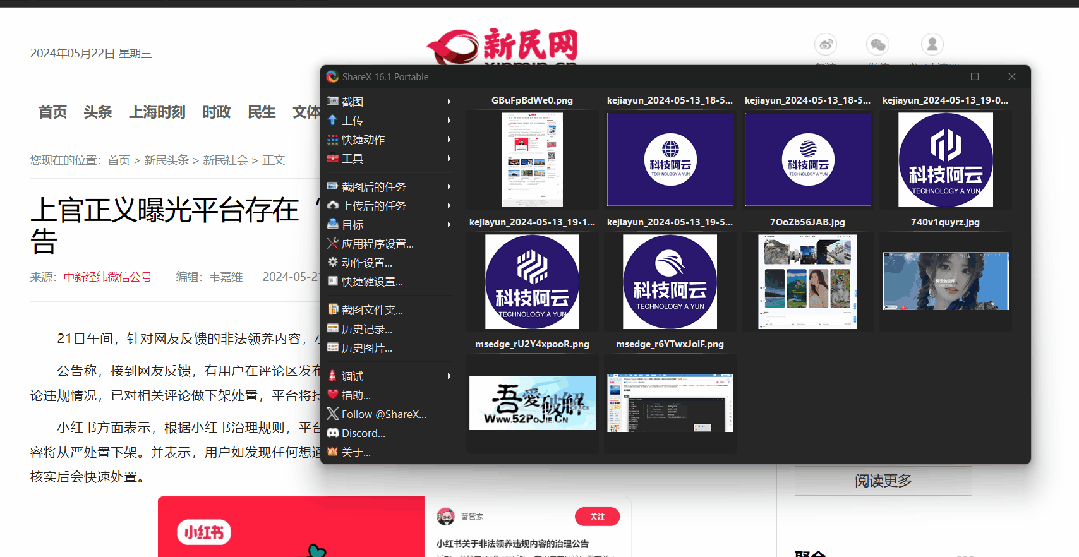Open 头条 in the Xinmin navigation bar
Screen dimensions: 1079x557
pos(98,112)
